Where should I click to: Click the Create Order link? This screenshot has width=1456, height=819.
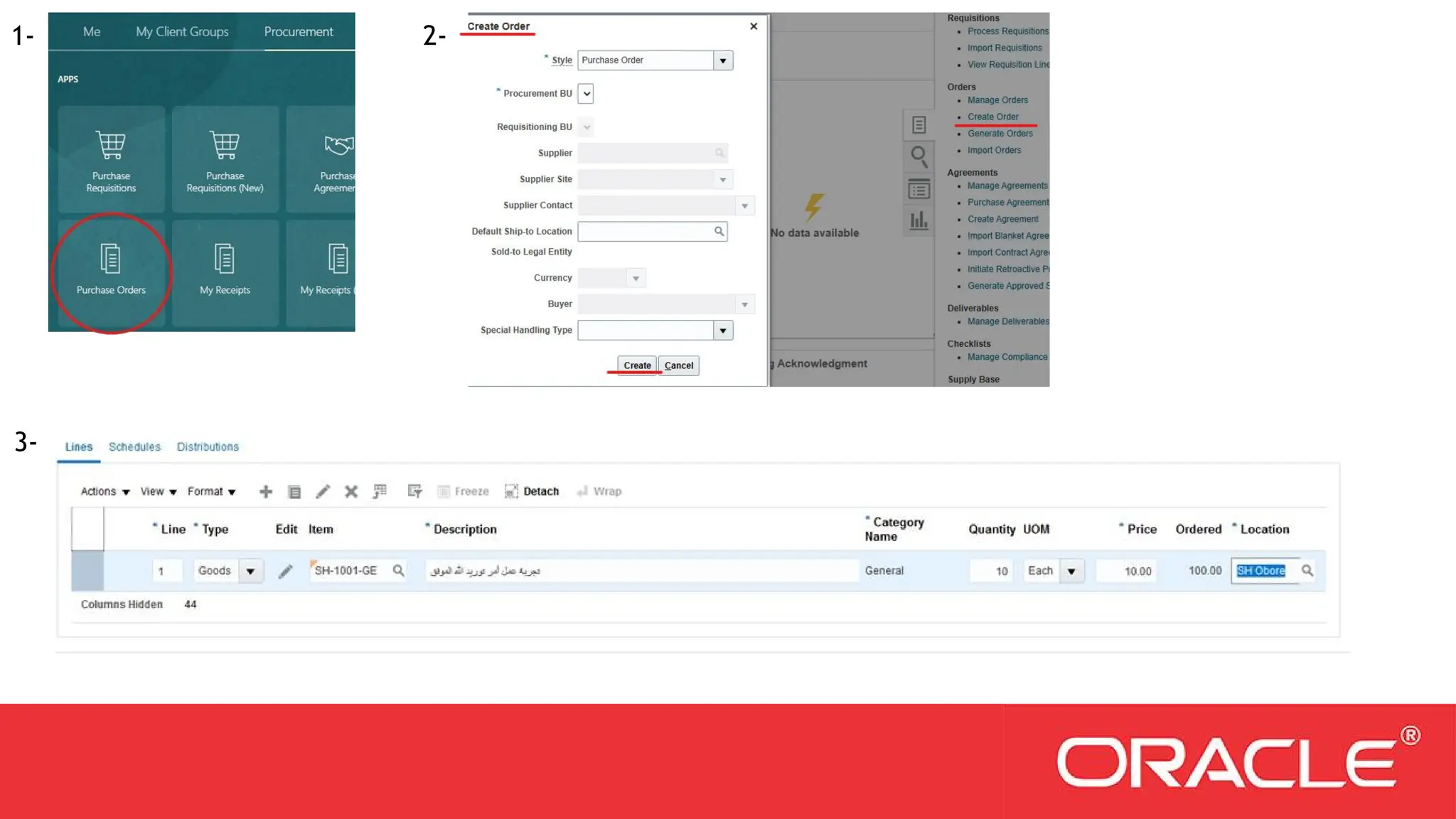(992, 117)
